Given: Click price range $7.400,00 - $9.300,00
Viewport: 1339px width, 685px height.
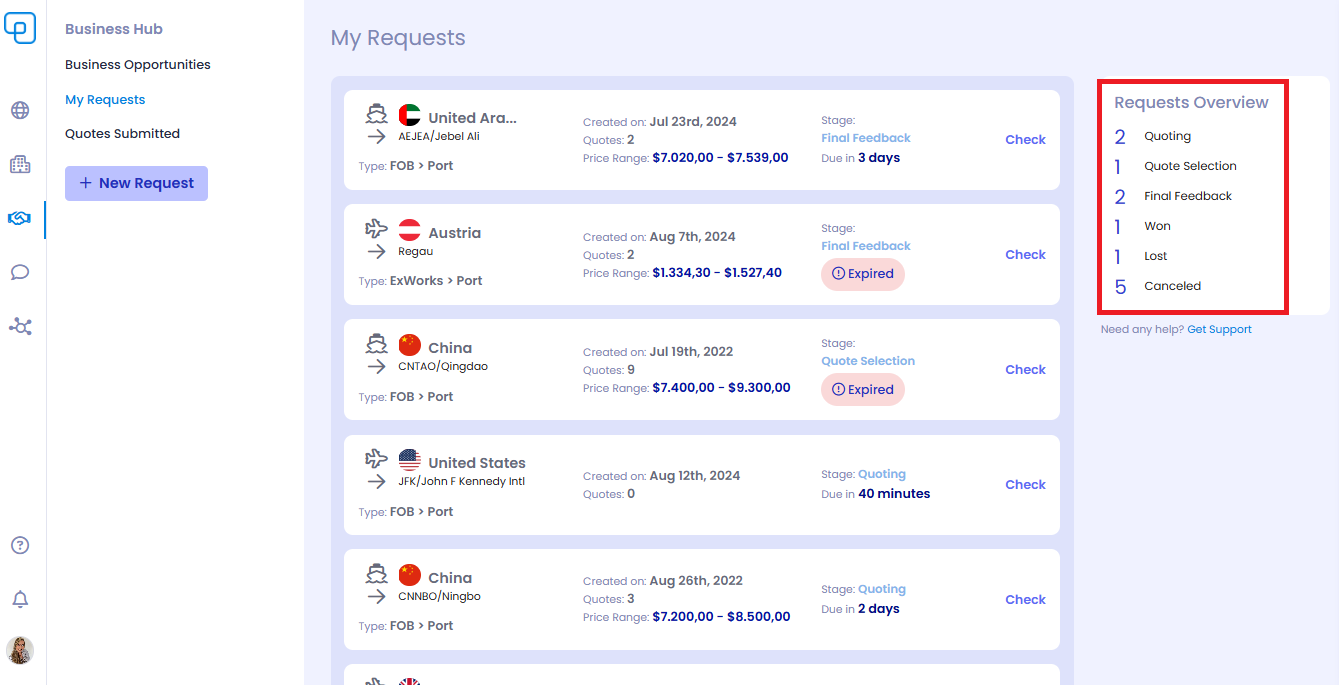Looking at the screenshot, I should pos(721,388).
